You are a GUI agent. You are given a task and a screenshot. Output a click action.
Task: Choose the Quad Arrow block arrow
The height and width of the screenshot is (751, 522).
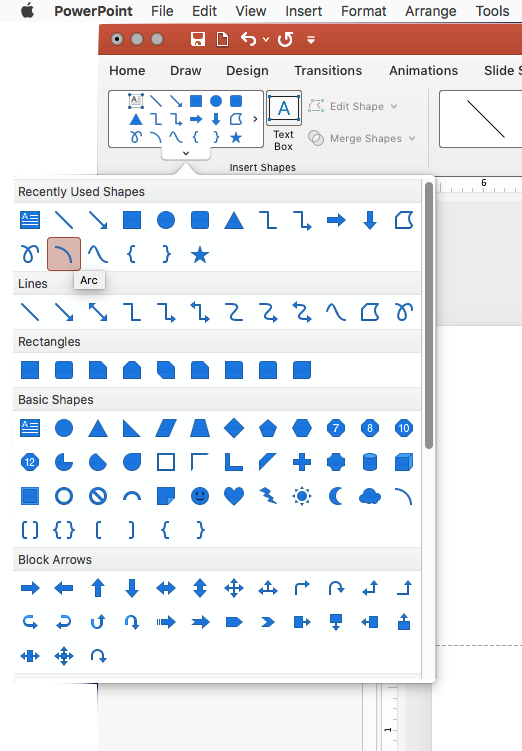click(x=234, y=588)
